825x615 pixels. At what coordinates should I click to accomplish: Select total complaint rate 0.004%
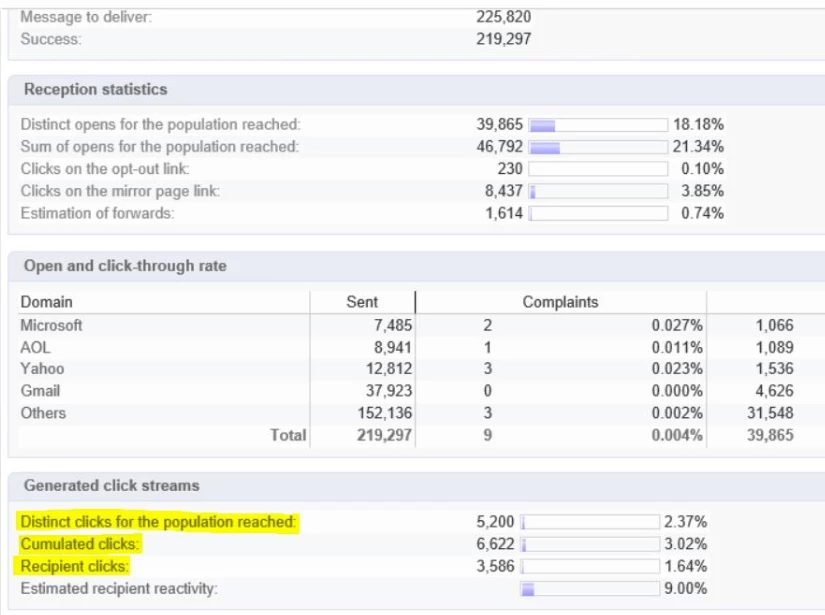click(677, 435)
